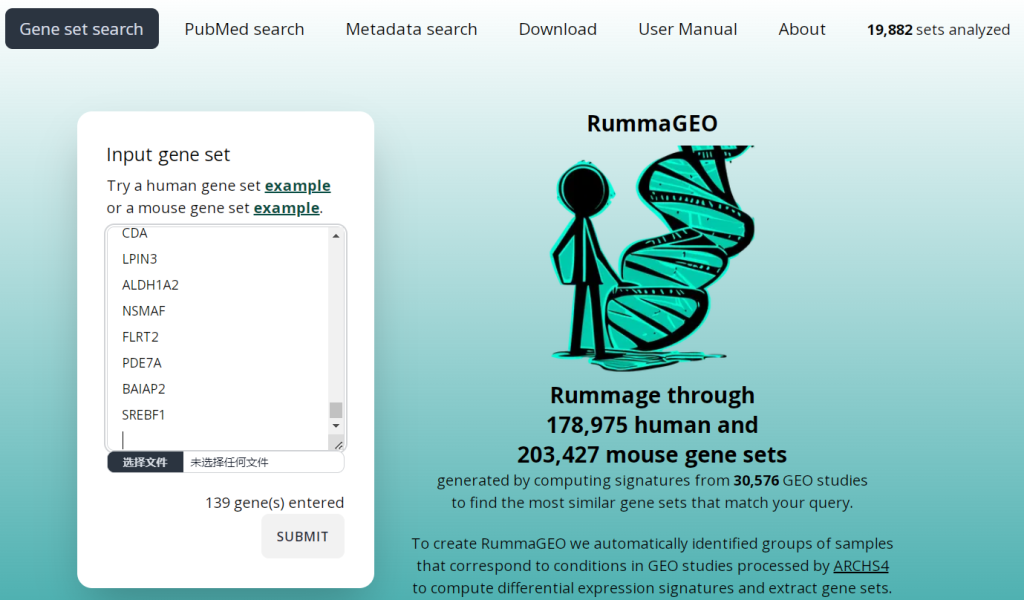This screenshot has height=600, width=1024.
Task: Click the 139 gene(s) entered text
Action: pyautogui.click(x=274, y=503)
